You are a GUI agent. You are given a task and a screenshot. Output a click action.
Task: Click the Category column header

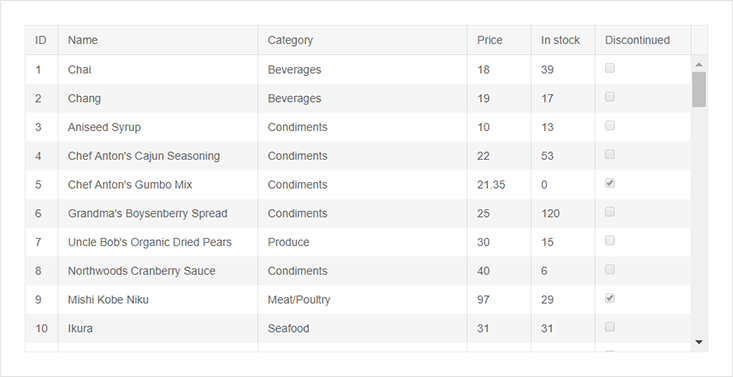(362, 40)
